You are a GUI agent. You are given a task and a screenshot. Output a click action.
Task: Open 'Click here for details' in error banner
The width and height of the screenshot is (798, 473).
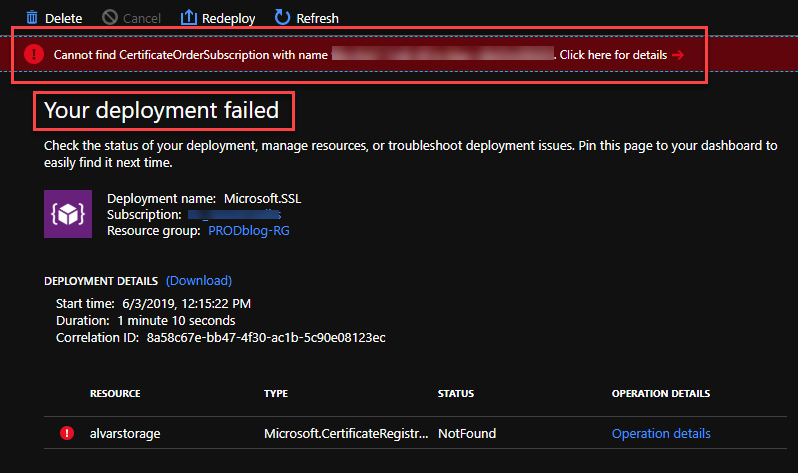(613, 55)
